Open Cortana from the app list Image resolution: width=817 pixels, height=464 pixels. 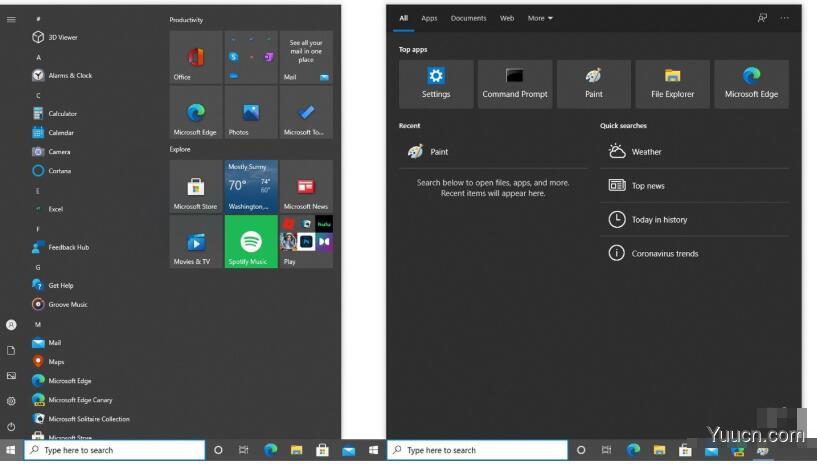(51, 170)
